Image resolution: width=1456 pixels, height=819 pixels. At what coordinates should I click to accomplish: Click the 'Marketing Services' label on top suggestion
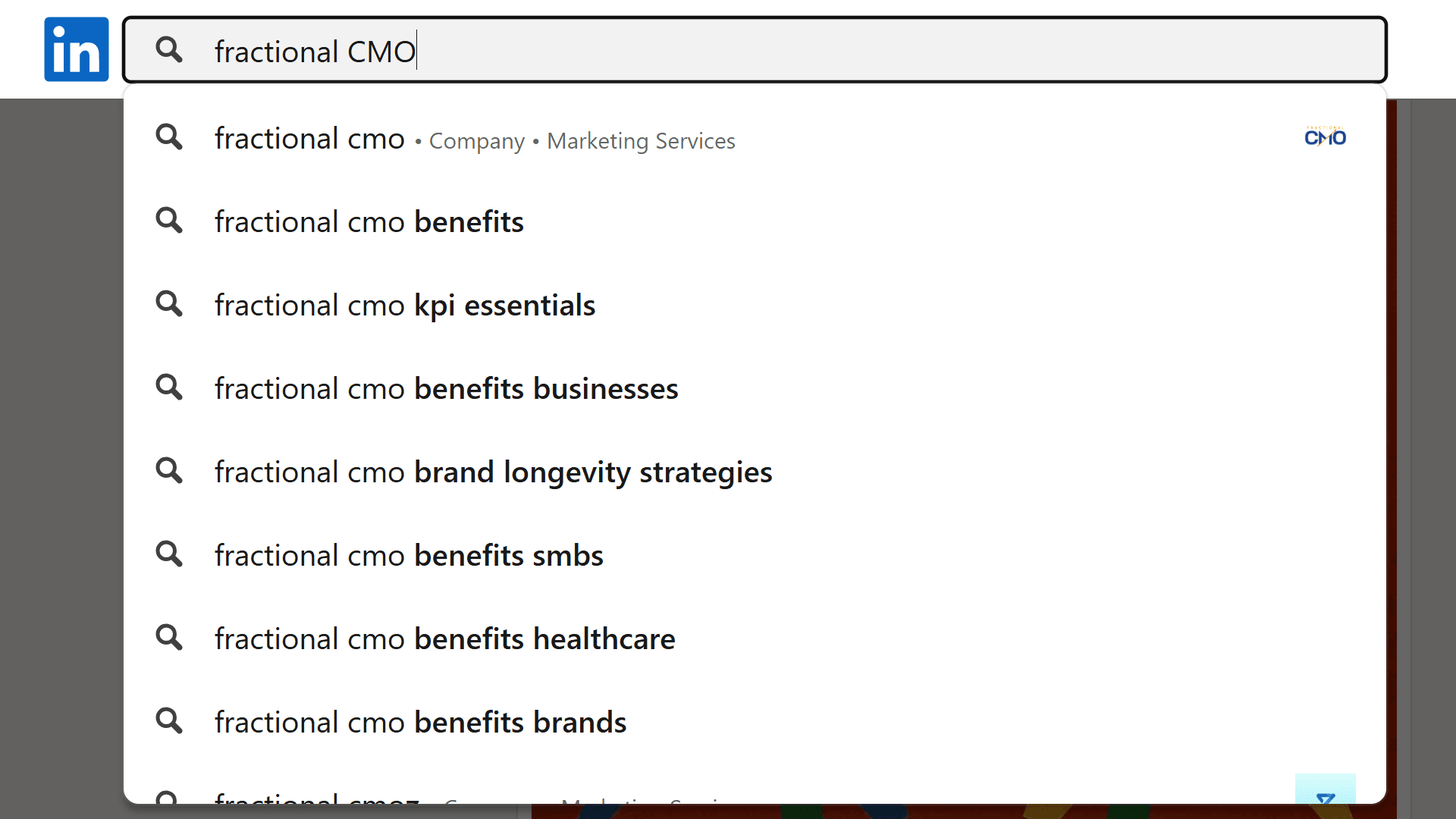tap(641, 141)
